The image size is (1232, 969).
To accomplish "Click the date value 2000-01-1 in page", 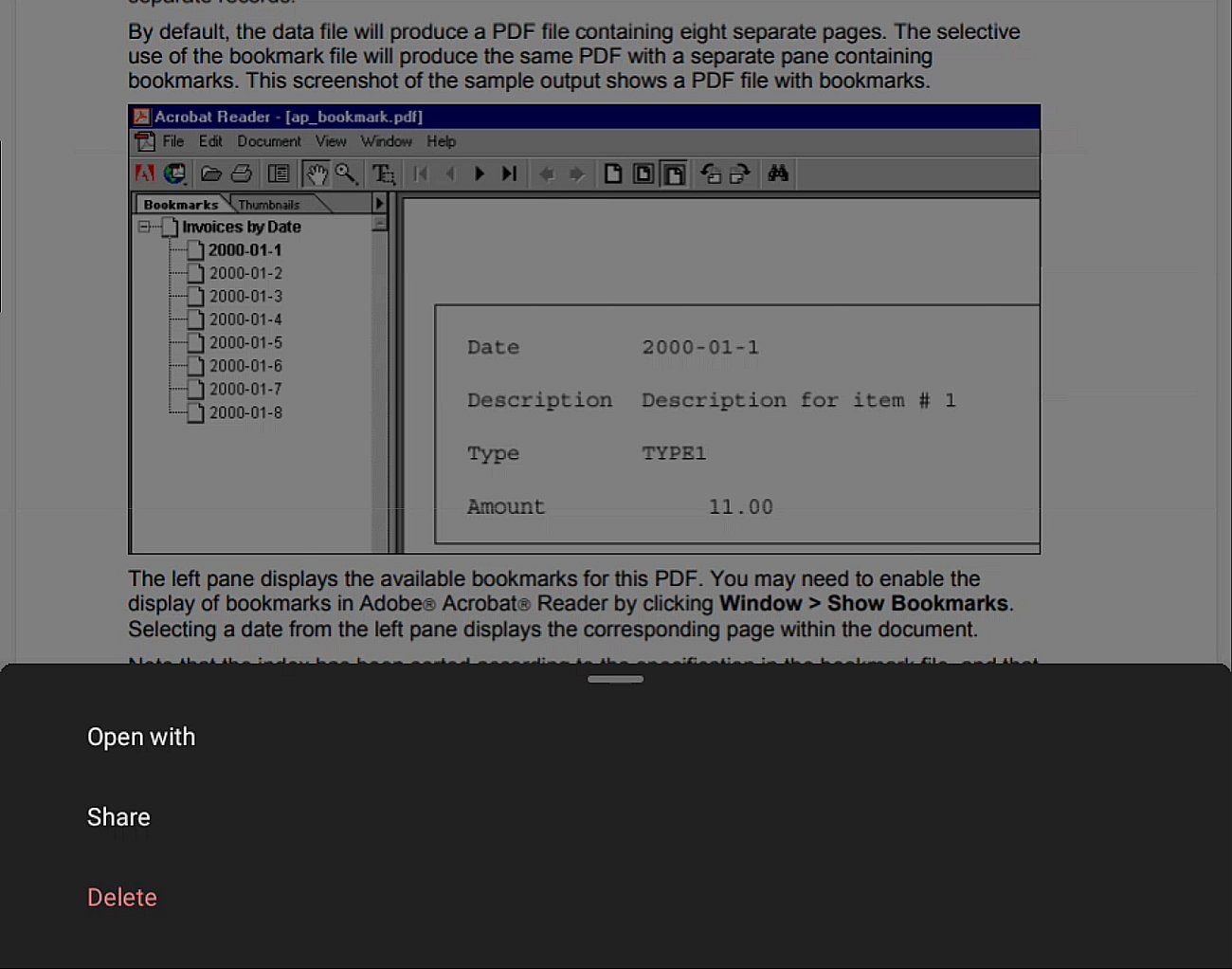I will tap(700, 347).
